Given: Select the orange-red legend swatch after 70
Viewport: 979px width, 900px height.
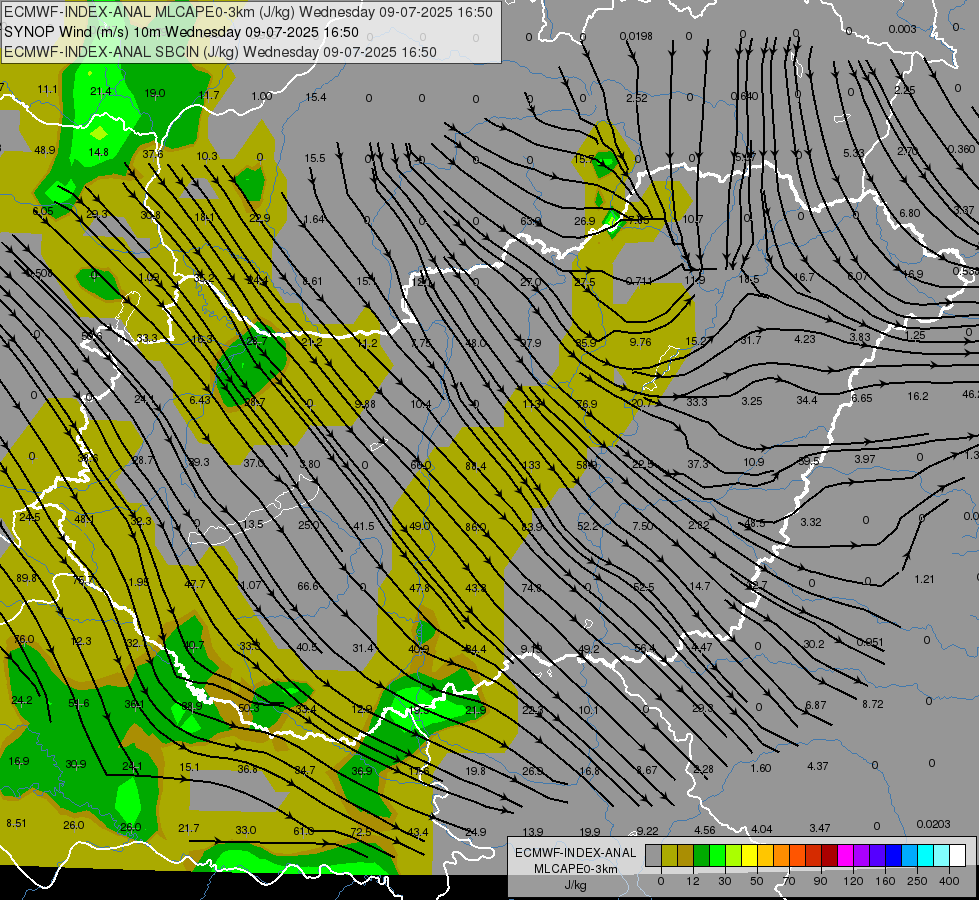Looking at the screenshot, I should point(797,856).
